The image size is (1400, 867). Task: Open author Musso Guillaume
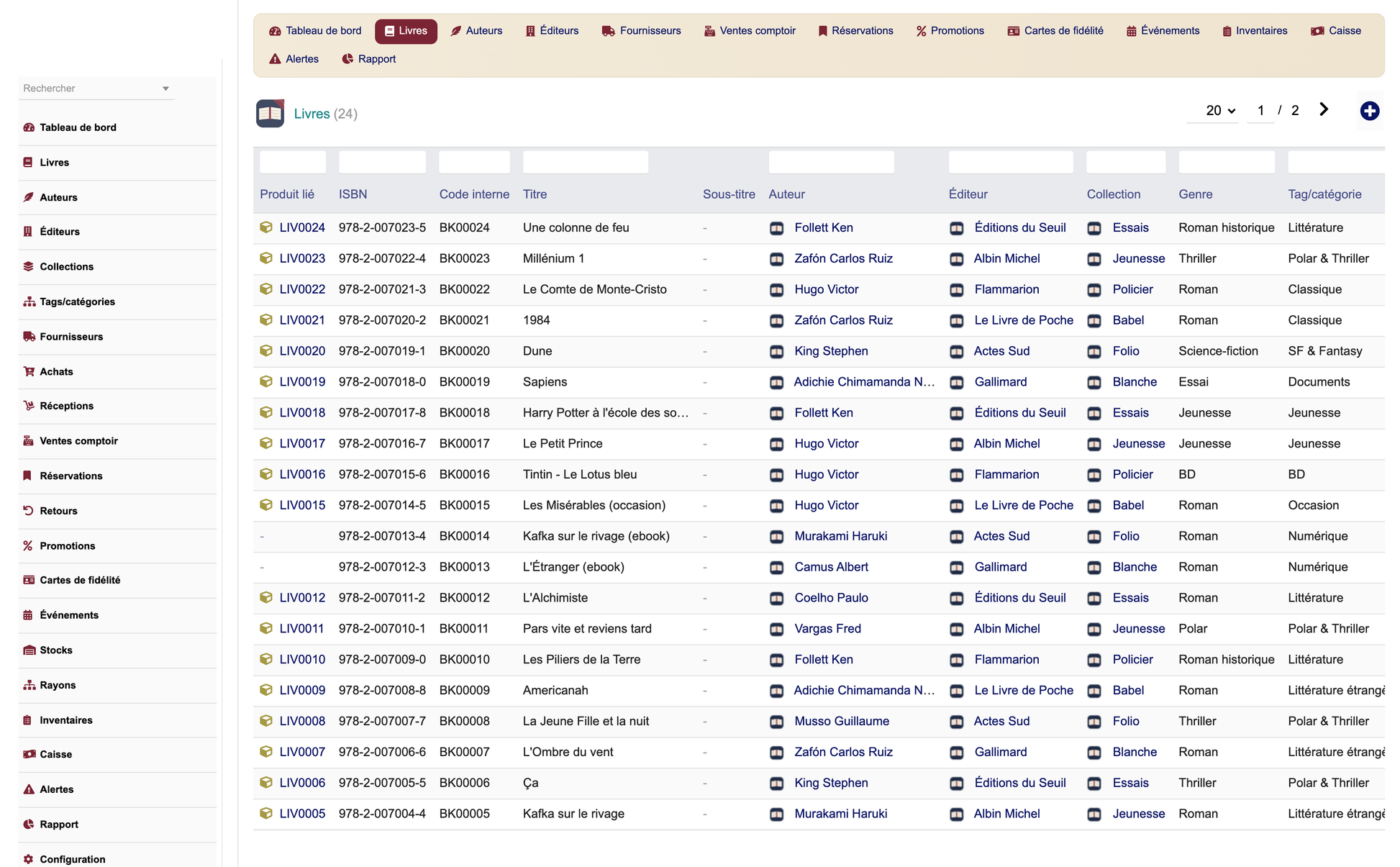click(842, 721)
